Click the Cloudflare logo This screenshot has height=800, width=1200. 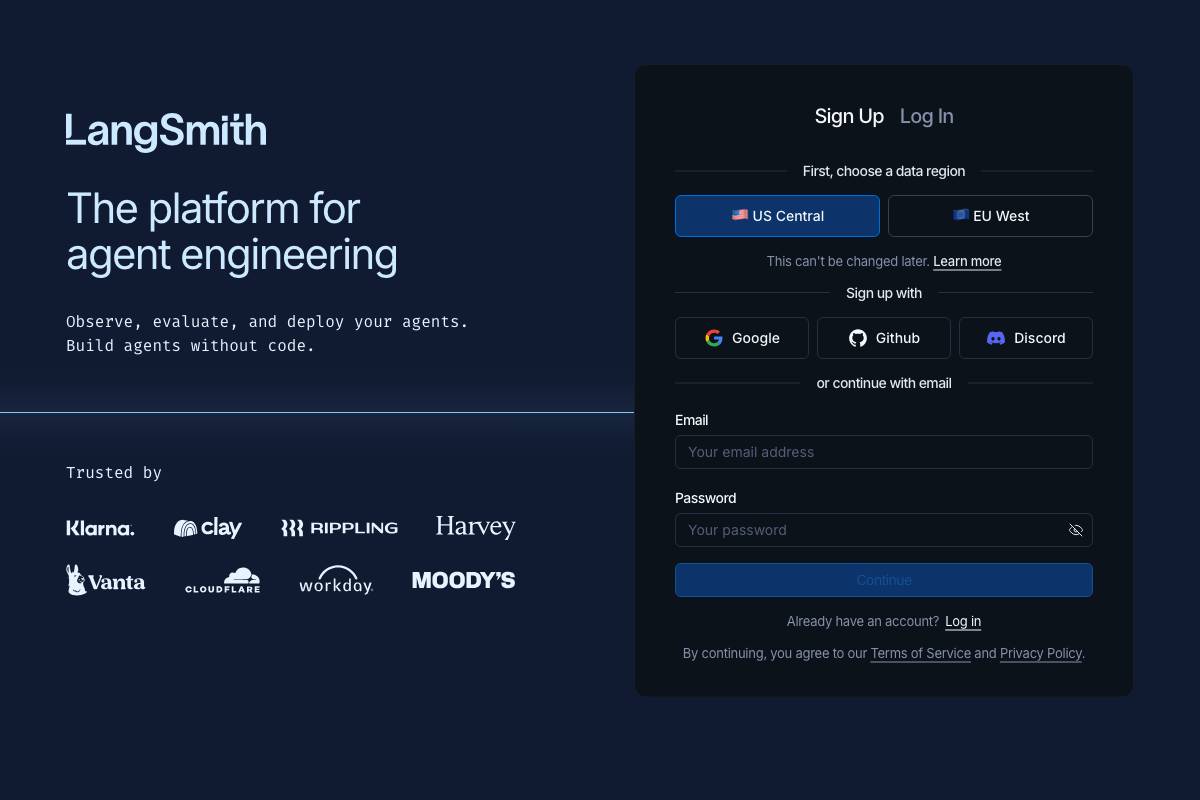click(222, 580)
